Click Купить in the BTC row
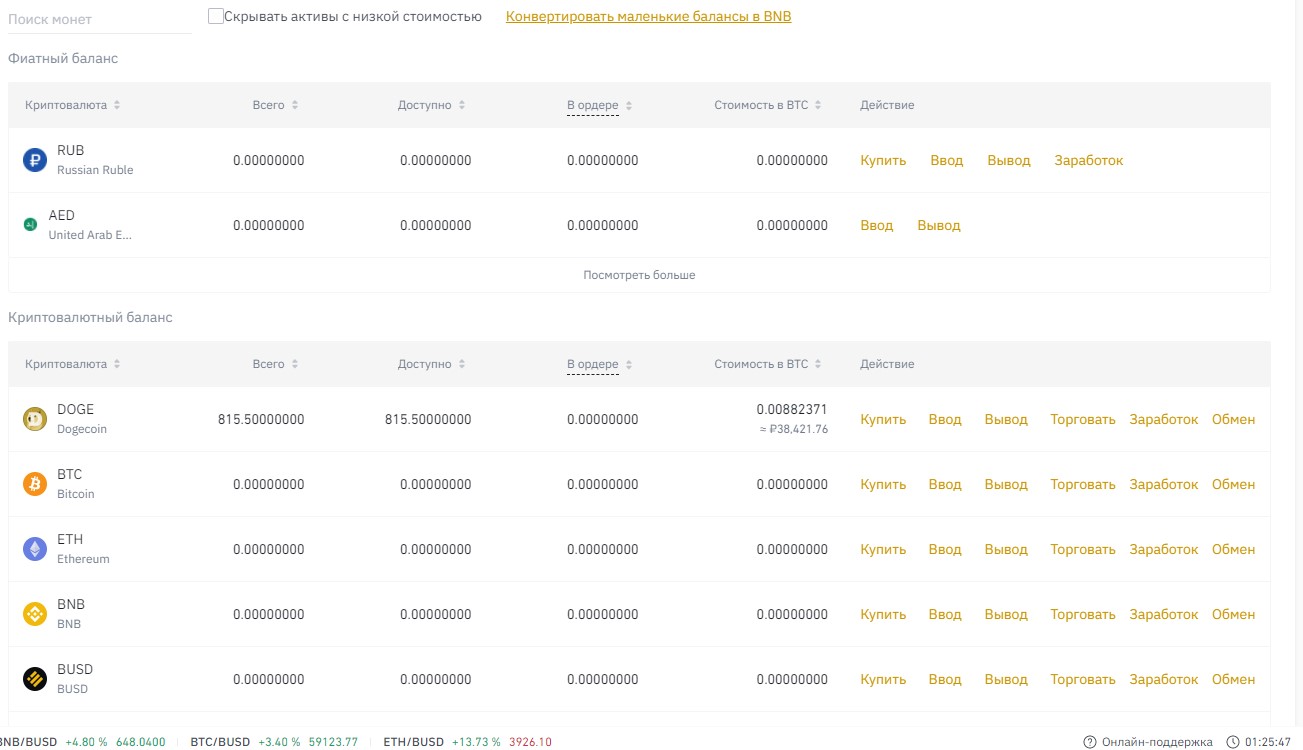This screenshot has height=750, width=1303. coord(883,484)
